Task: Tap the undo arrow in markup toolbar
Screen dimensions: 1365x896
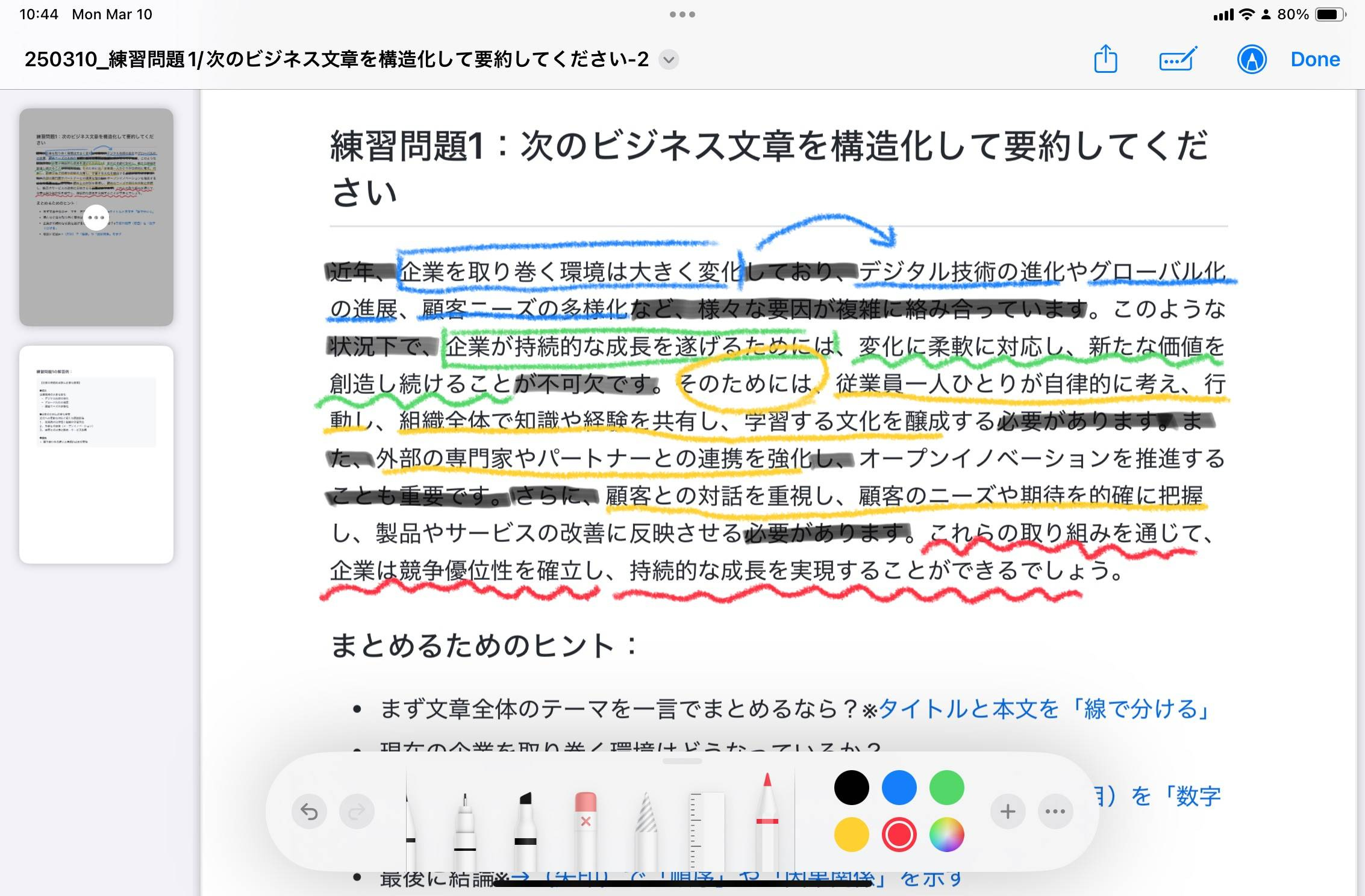Action: [309, 811]
